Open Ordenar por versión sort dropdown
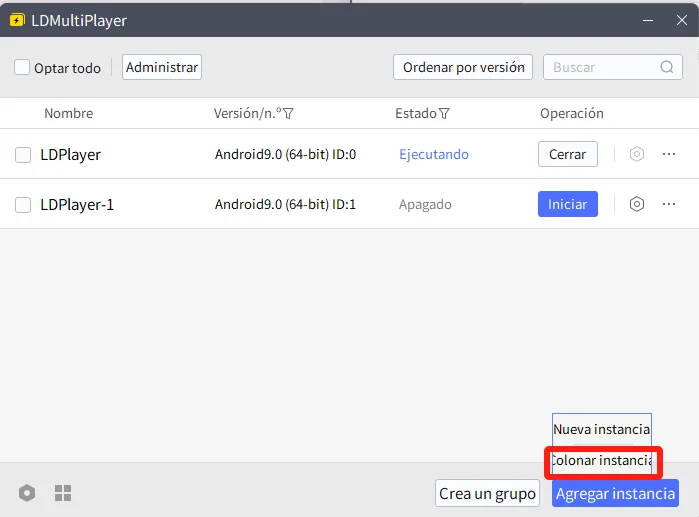This screenshot has width=699, height=517. click(x=463, y=67)
